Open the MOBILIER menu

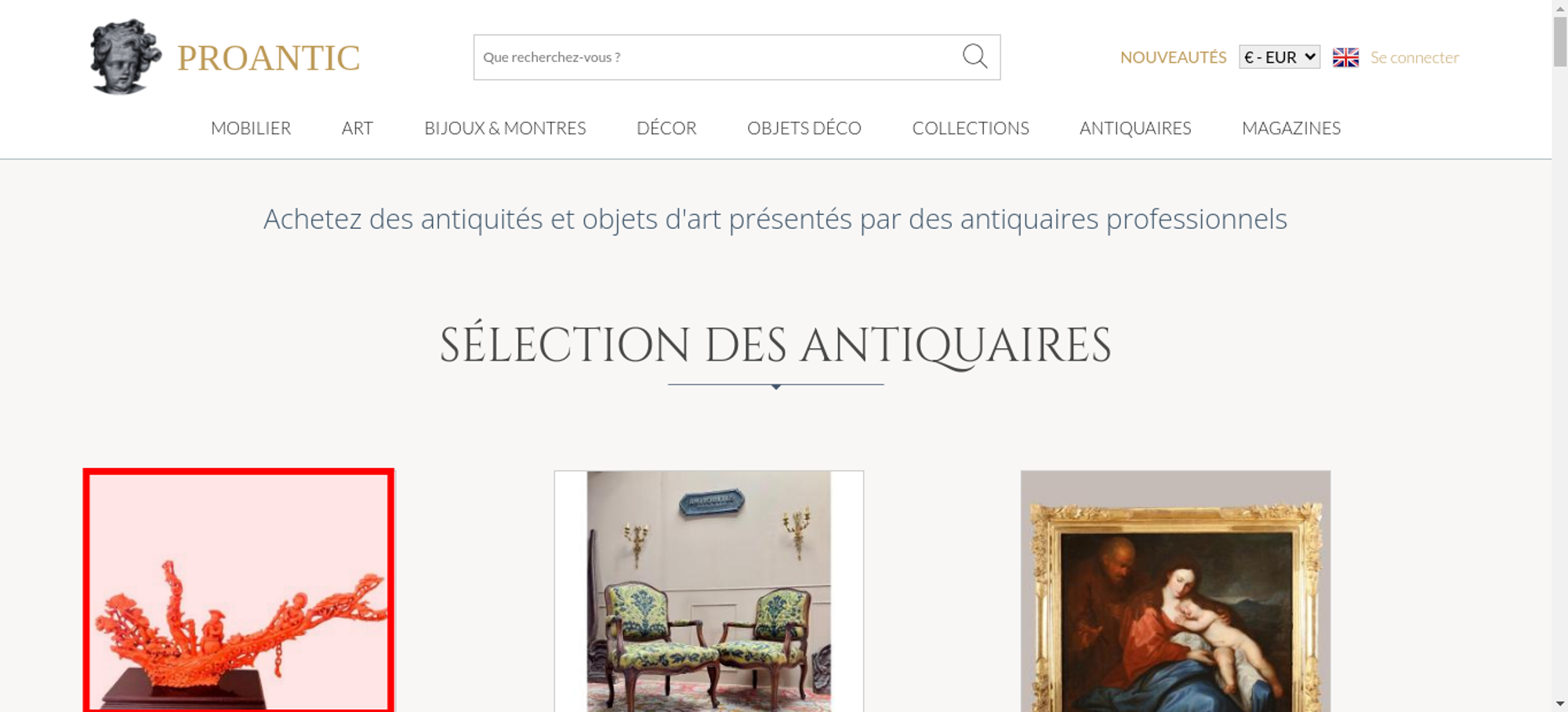(251, 128)
